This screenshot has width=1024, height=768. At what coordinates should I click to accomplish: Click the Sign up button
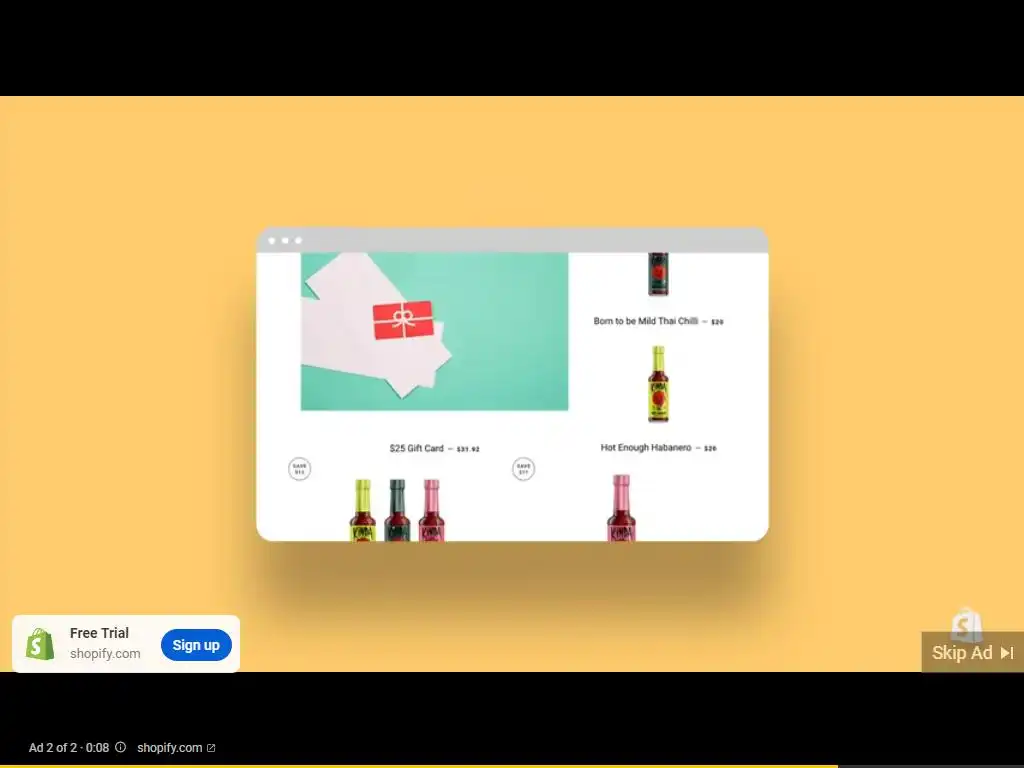point(196,645)
